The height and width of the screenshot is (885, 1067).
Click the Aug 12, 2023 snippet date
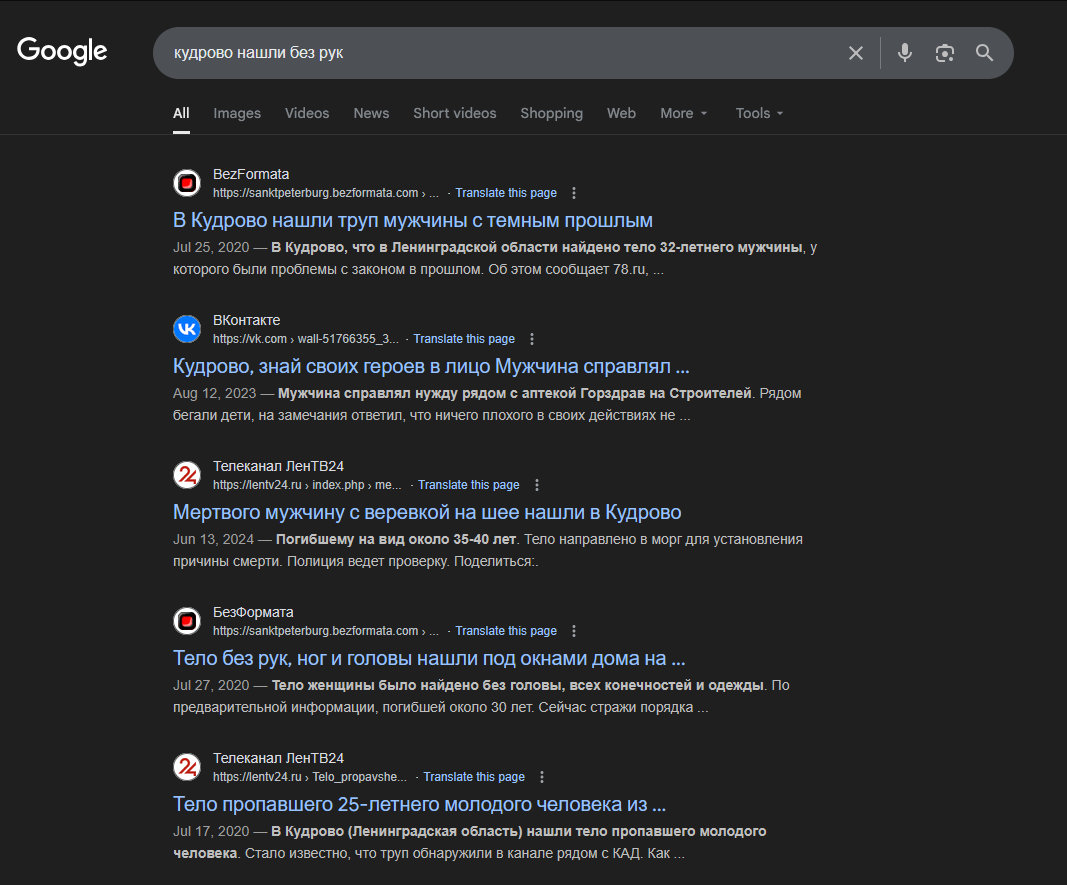tap(214, 394)
